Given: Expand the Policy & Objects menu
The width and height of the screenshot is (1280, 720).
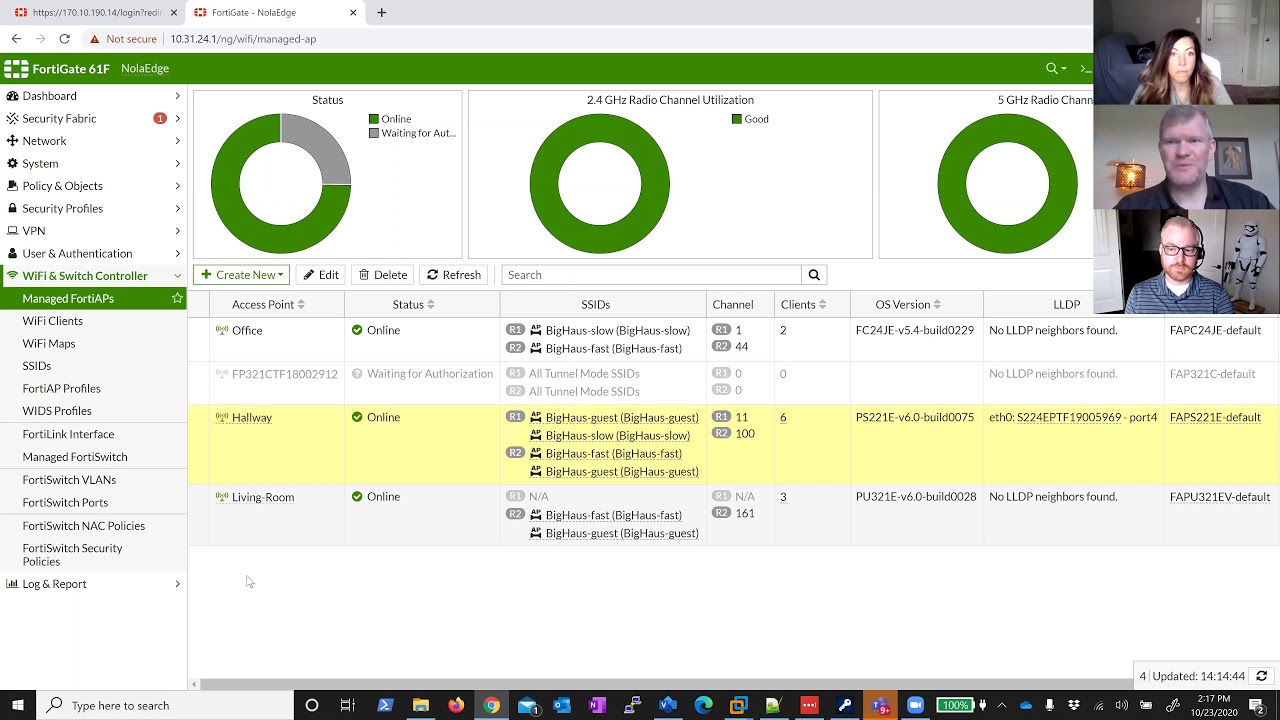Looking at the screenshot, I should 93,186.
